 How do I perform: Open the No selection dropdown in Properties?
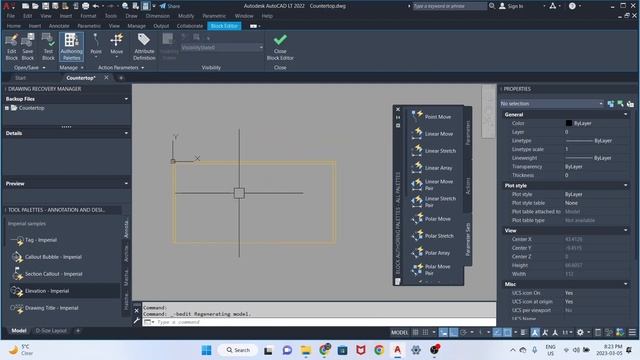click(x=552, y=104)
